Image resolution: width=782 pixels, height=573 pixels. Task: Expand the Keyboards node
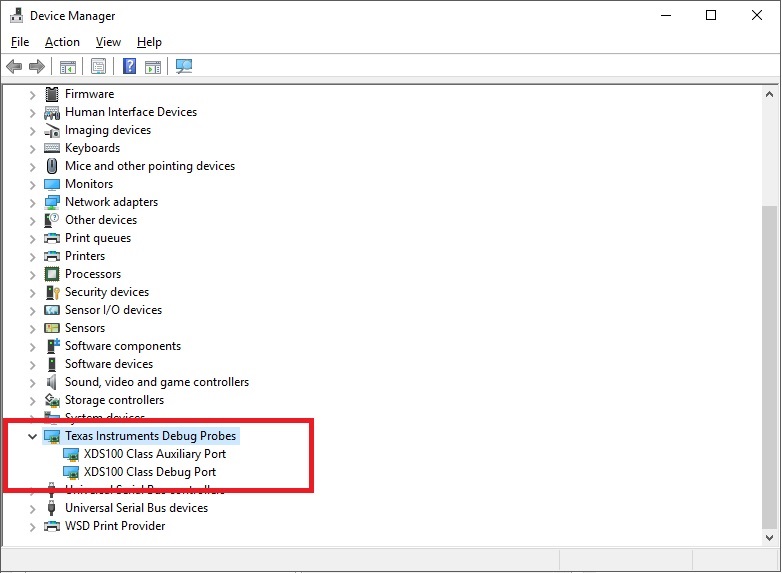[32, 149]
